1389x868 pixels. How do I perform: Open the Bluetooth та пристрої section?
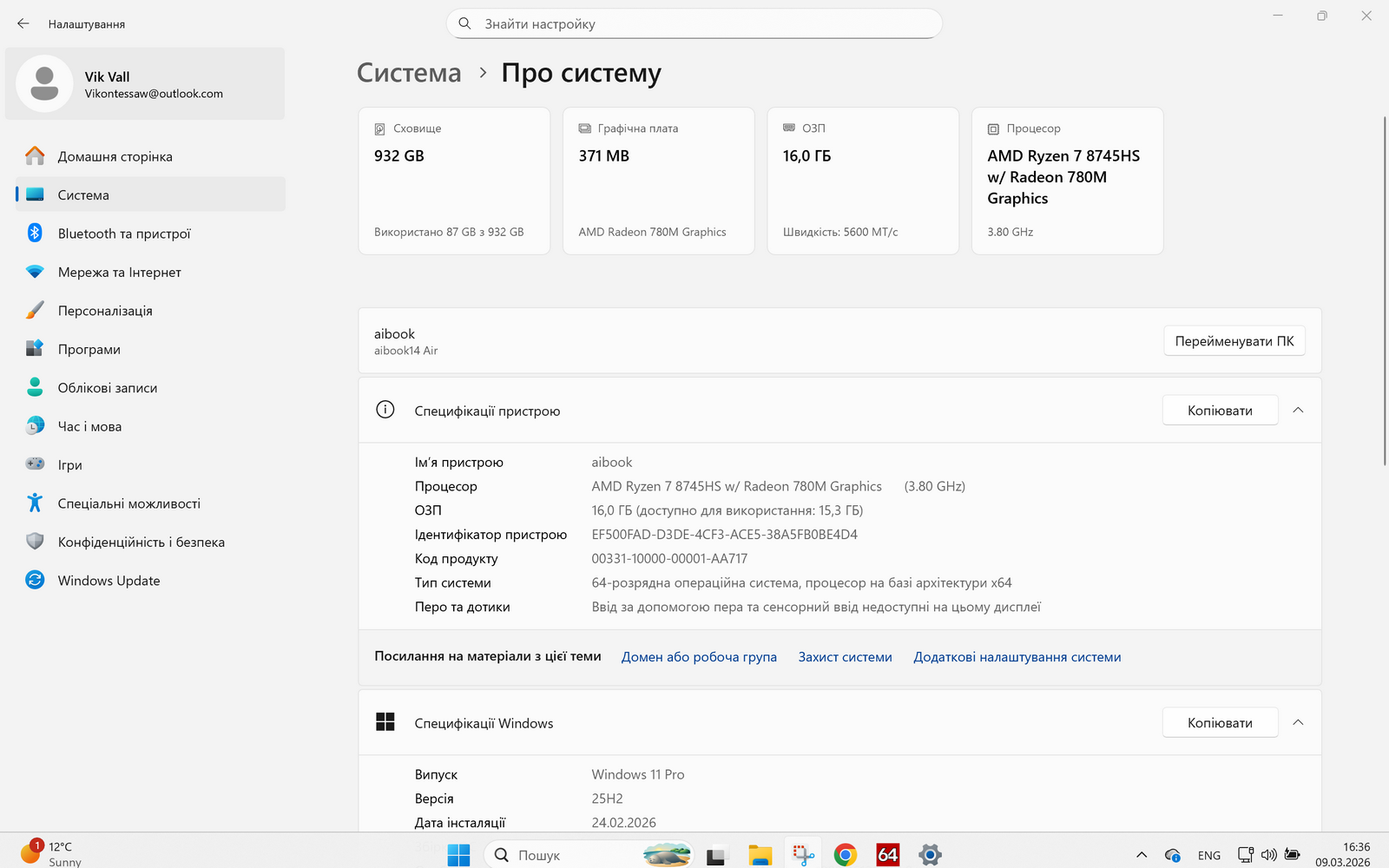(x=124, y=233)
